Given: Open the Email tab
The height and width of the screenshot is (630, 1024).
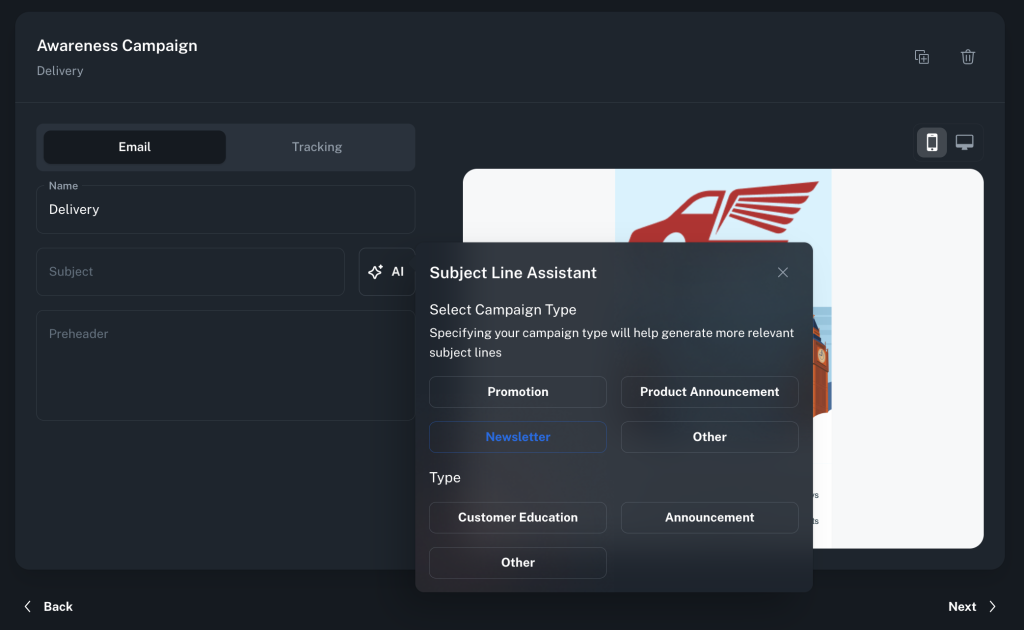Looking at the screenshot, I should pos(135,147).
